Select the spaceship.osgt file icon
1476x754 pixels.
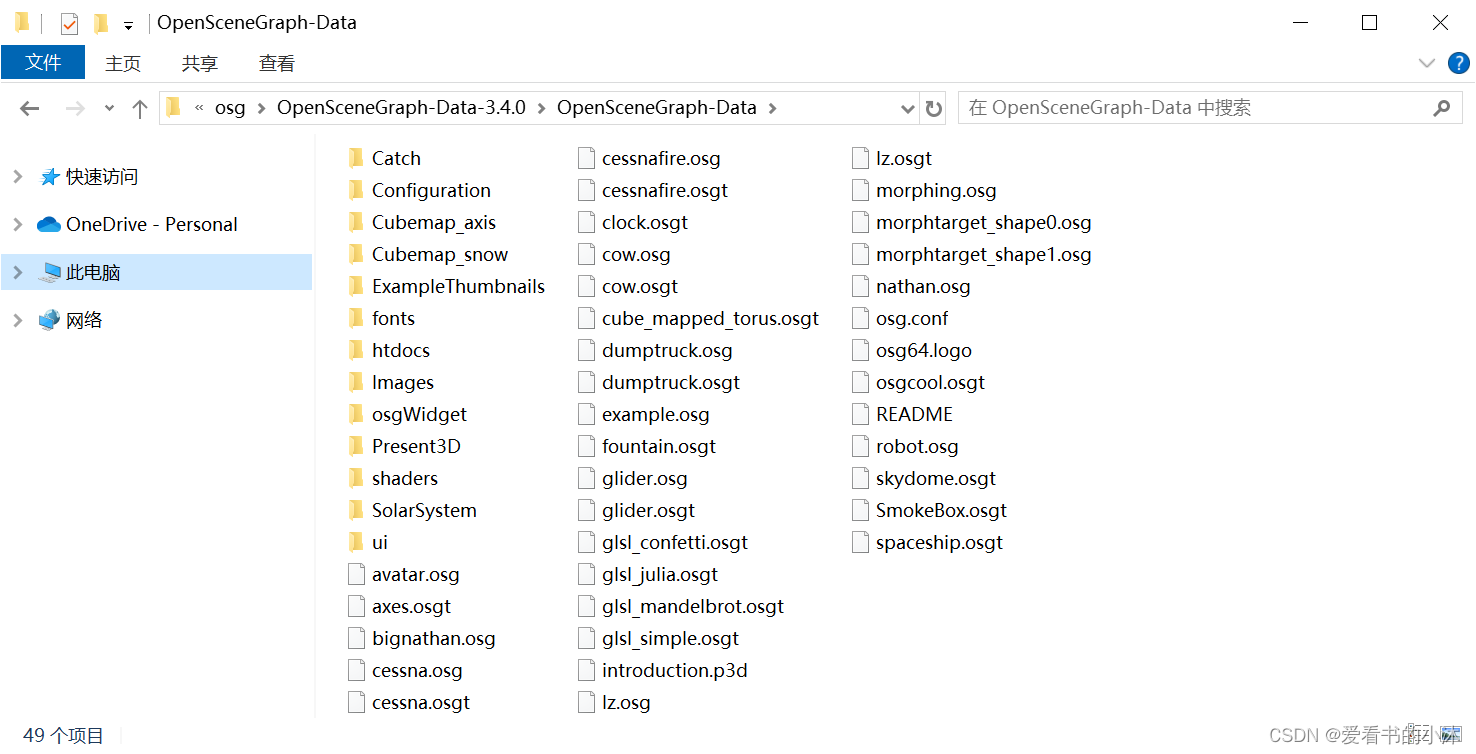click(860, 542)
